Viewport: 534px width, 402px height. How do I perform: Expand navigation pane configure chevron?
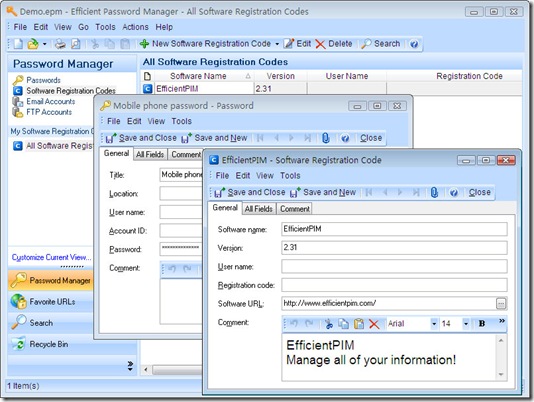(x=130, y=366)
